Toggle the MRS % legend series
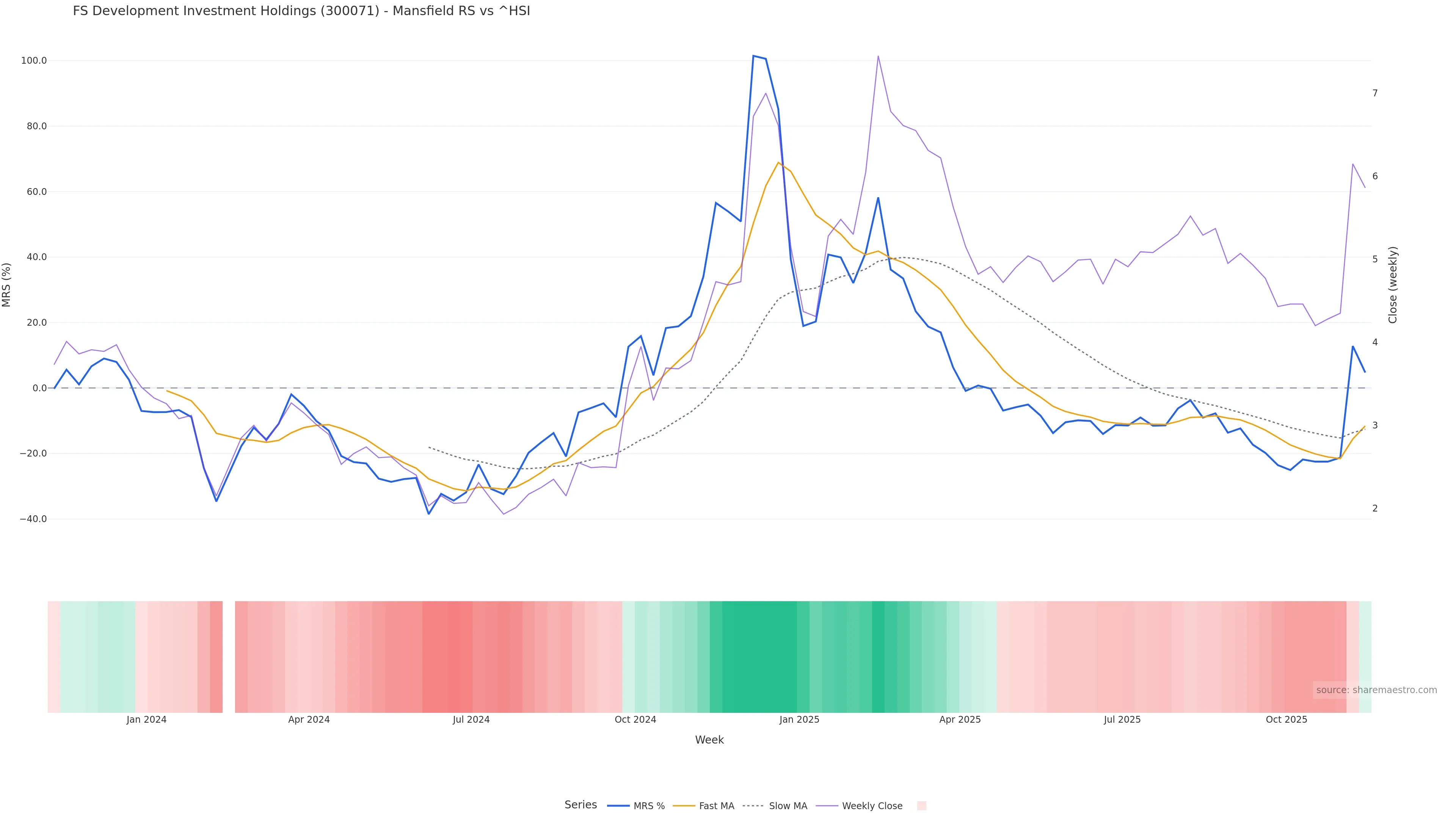 [649, 806]
